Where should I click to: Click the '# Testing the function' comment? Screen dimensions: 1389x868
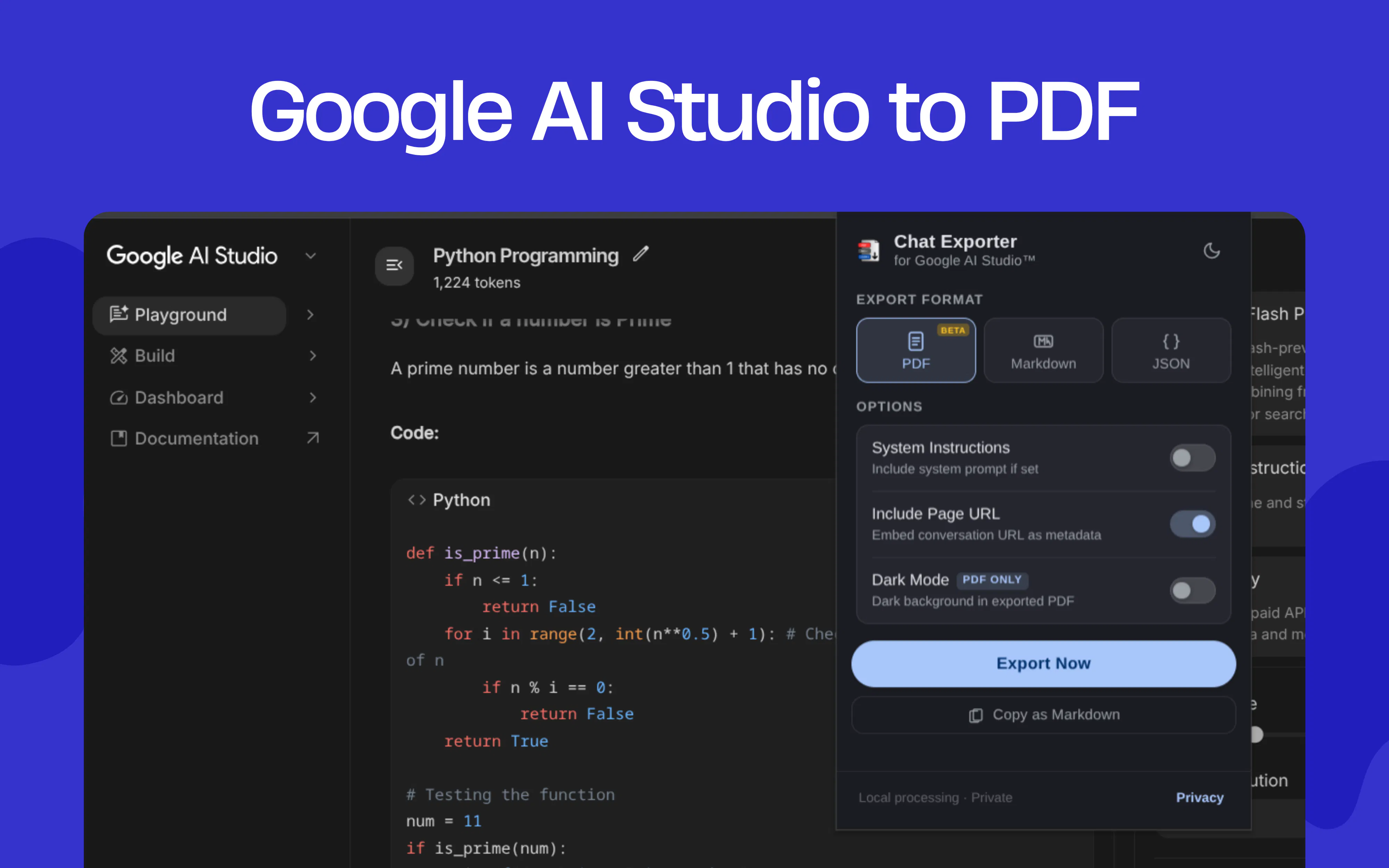[510, 794]
